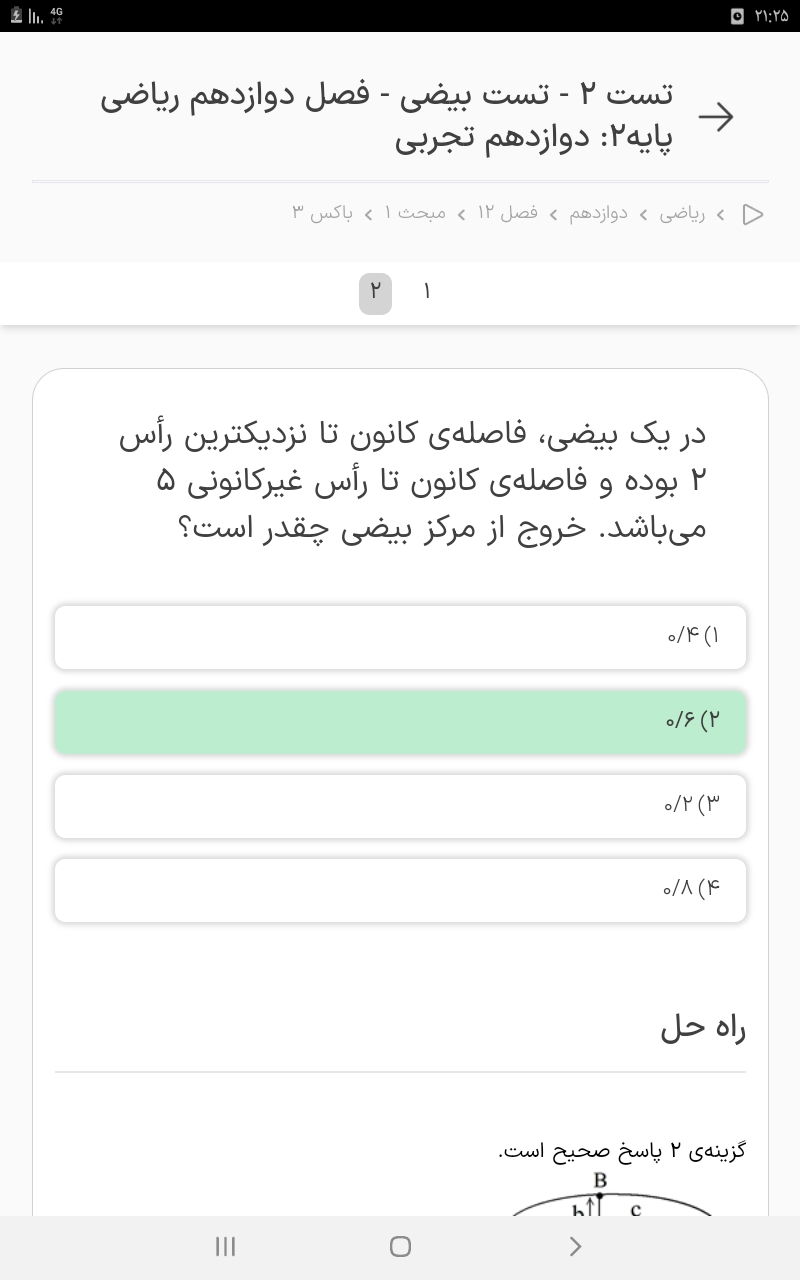Open the مبحث ۱ breadcrumb link
The width and height of the screenshot is (800, 1280).
(415, 213)
